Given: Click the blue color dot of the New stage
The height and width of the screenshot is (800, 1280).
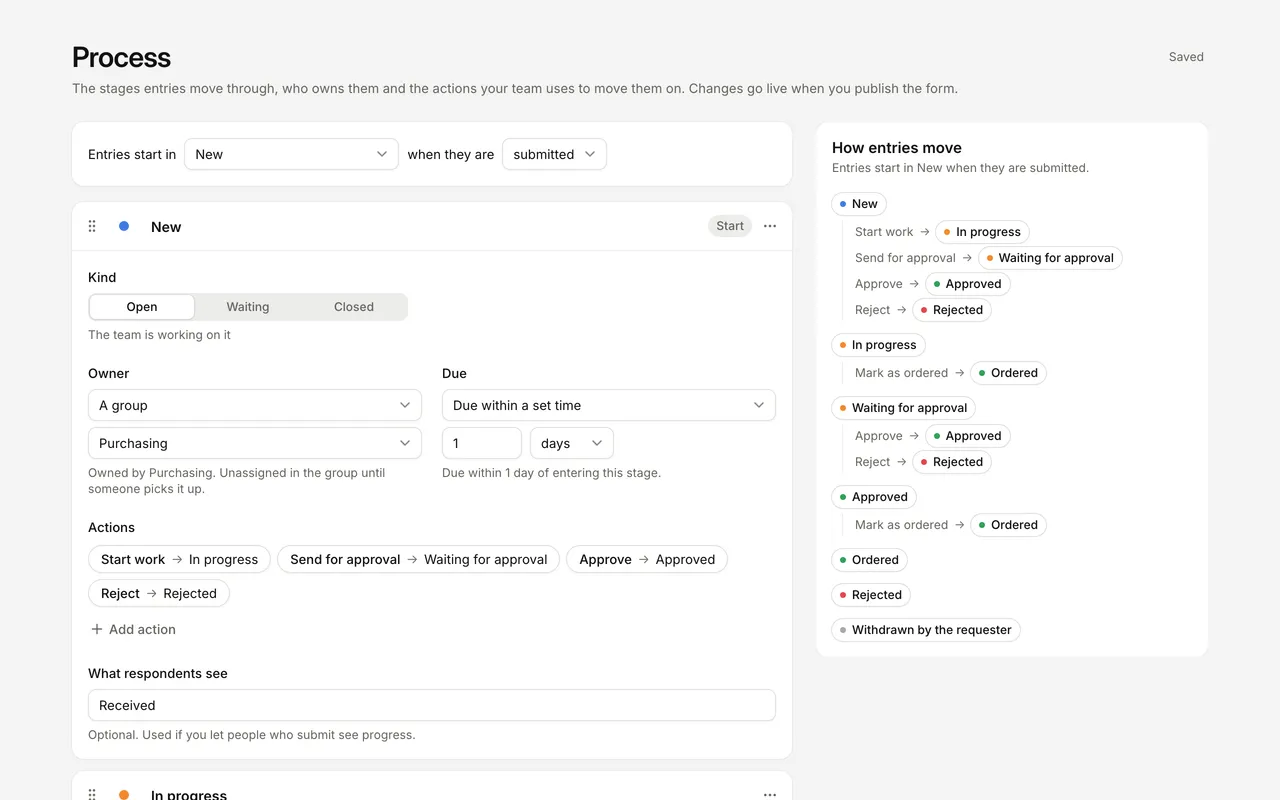Looking at the screenshot, I should [124, 226].
